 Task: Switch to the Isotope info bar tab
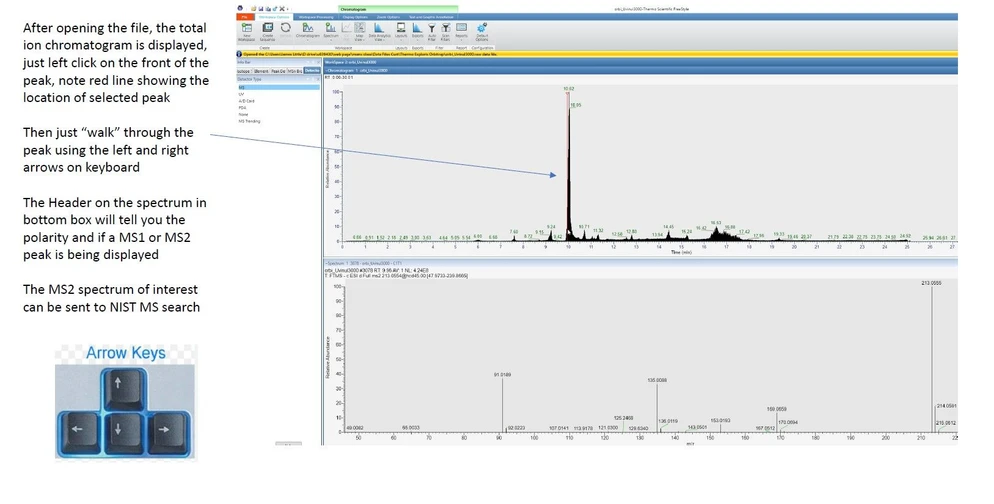point(243,71)
